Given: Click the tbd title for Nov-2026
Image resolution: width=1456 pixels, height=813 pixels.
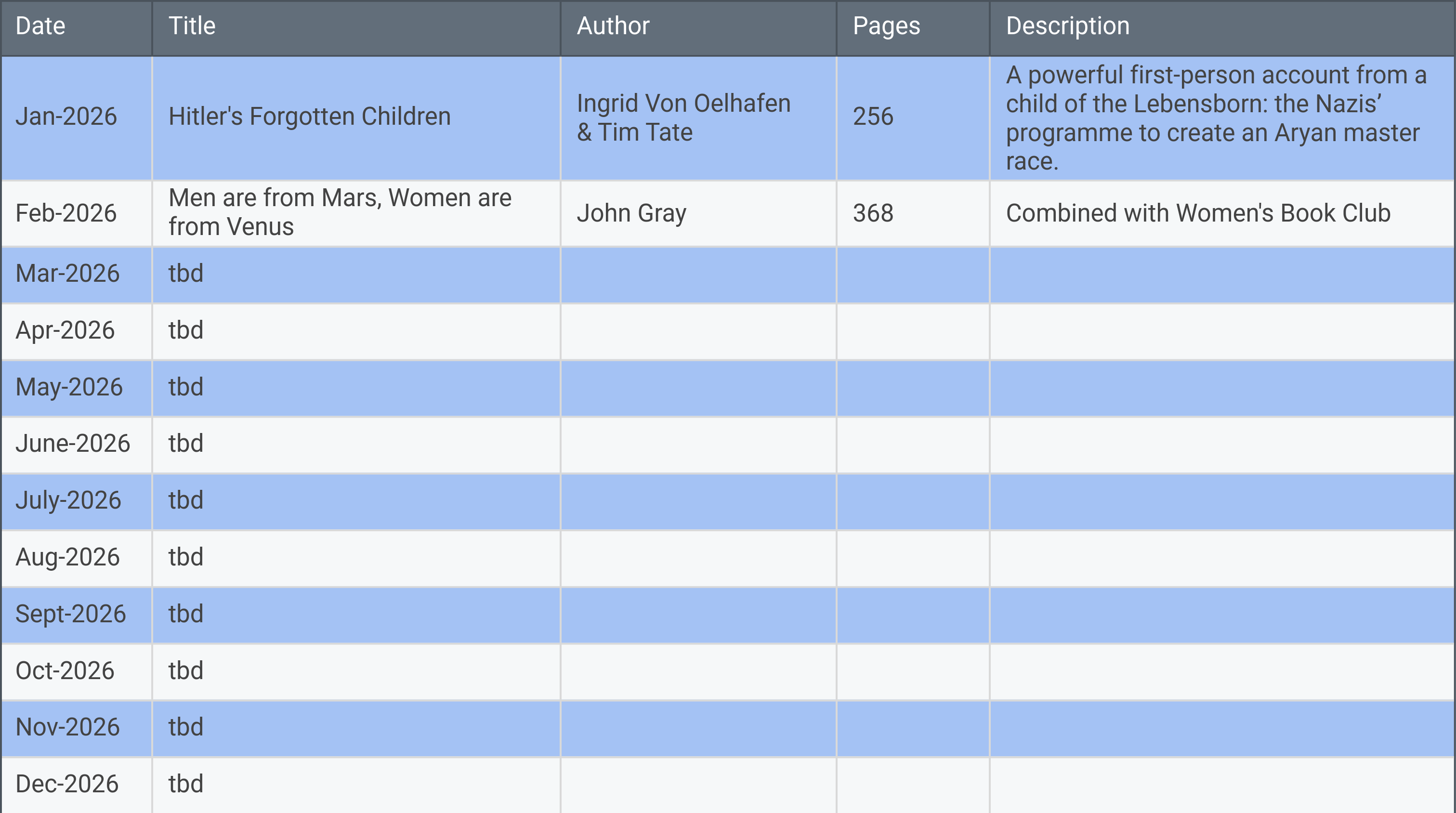Looking at the screenshot, I should tap(186, 728).
